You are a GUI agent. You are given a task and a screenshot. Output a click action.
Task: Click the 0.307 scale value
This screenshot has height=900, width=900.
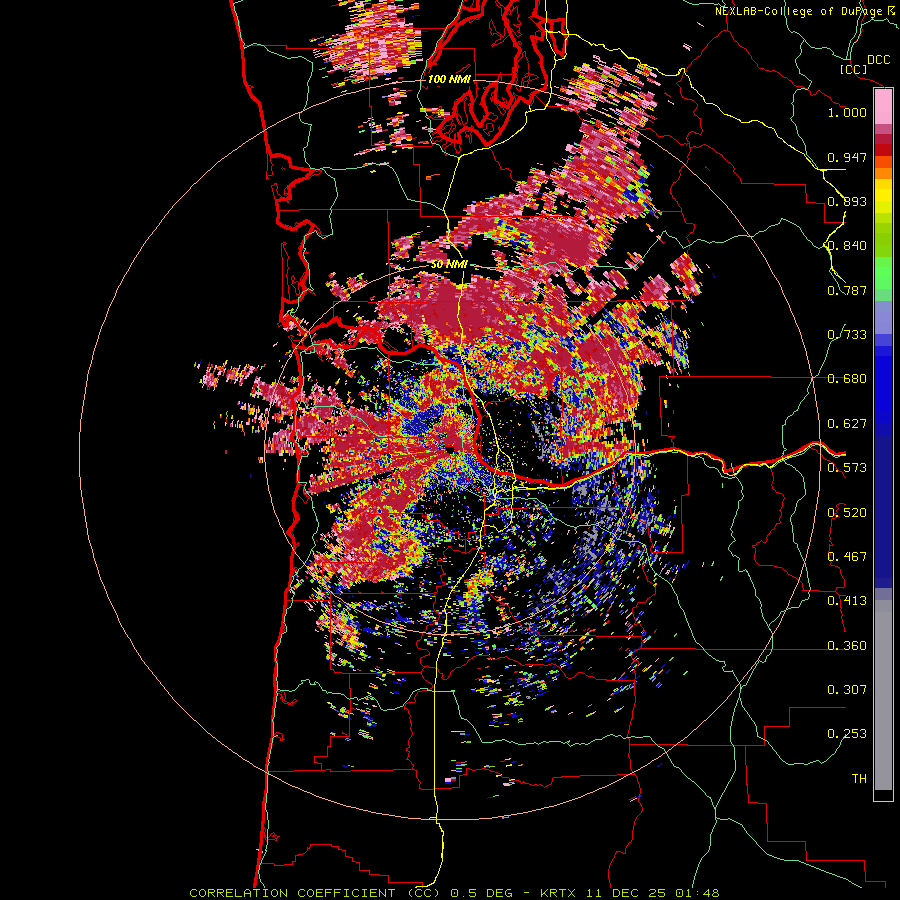coord(847,690)
